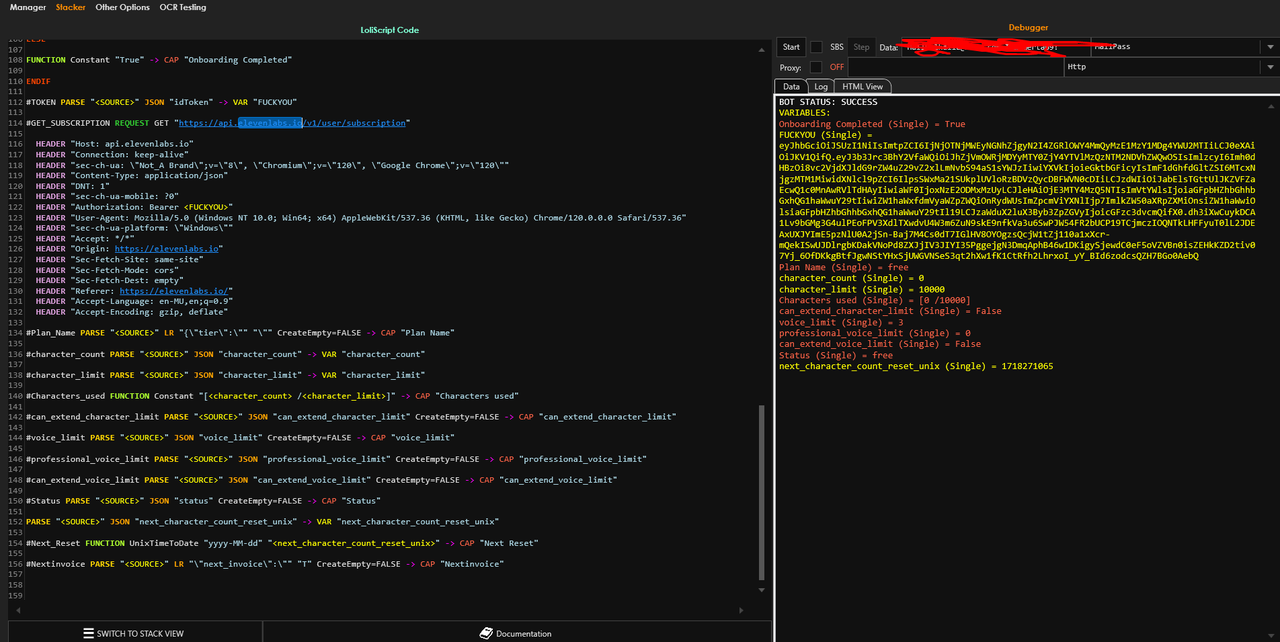Click the #Next_Reset FUNCTION UnixTimeToDate line
The image size is (1280, 642).
tap(282, 542)
